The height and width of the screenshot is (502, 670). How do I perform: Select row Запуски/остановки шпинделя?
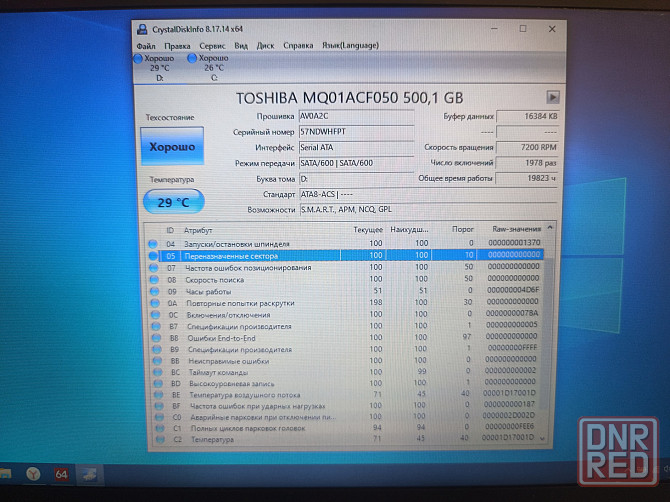pos(345,244)
